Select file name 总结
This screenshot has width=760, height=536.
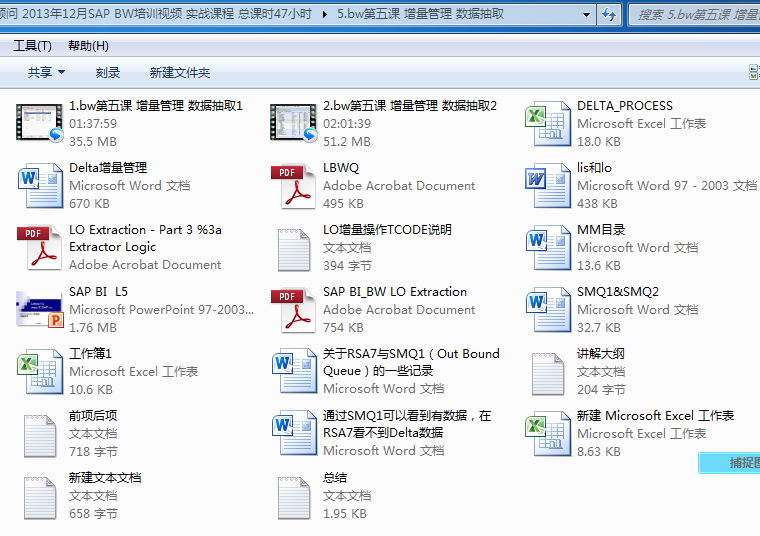335,478
